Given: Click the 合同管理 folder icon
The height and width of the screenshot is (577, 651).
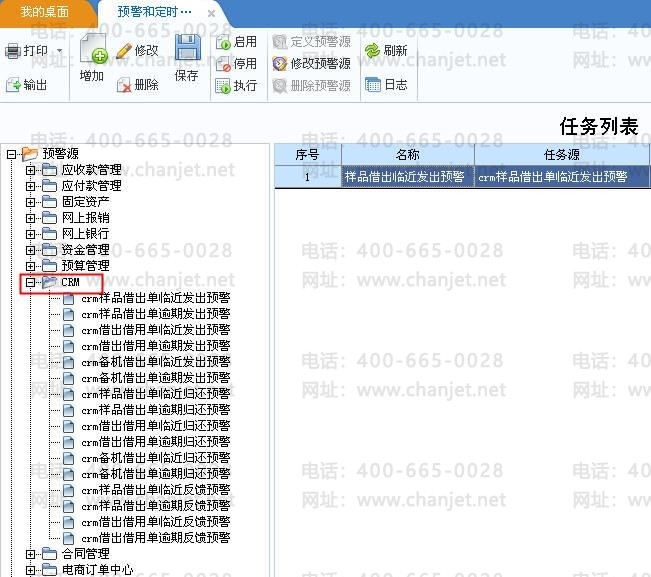Looking at the screenshot, I should [x=49, y=553].
